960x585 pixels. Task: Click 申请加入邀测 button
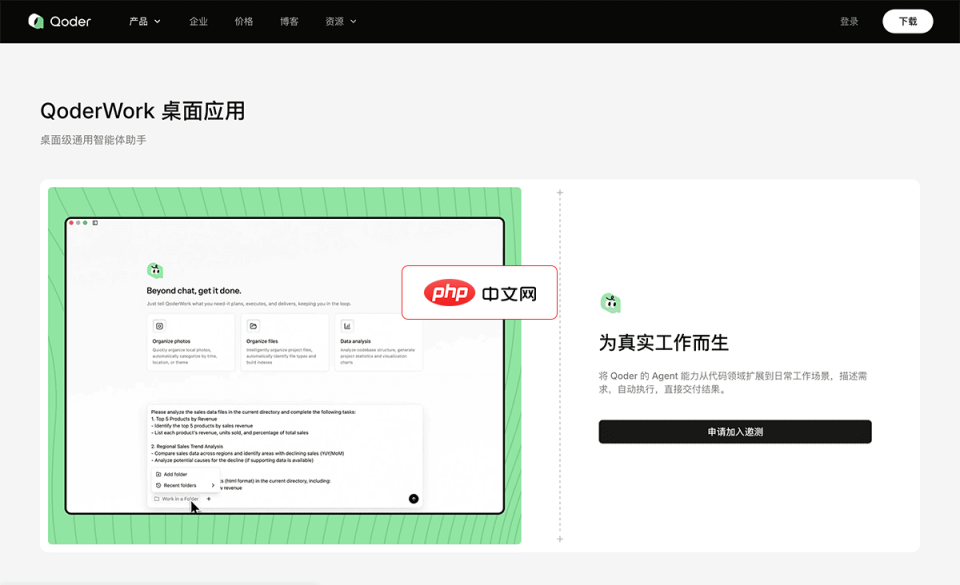pyautogui.click(x=735, y=431)
